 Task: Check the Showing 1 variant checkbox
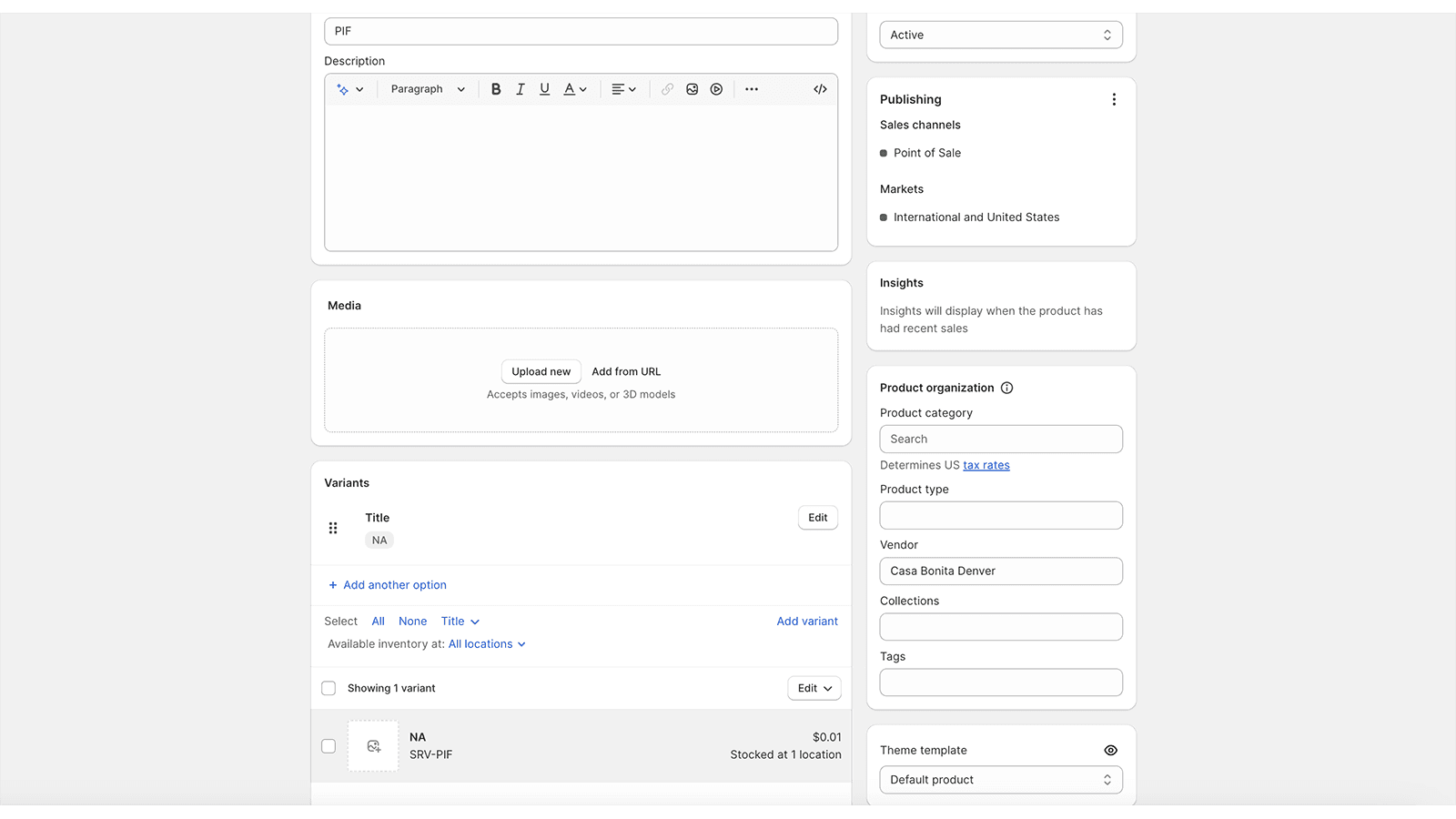point(329,689)
